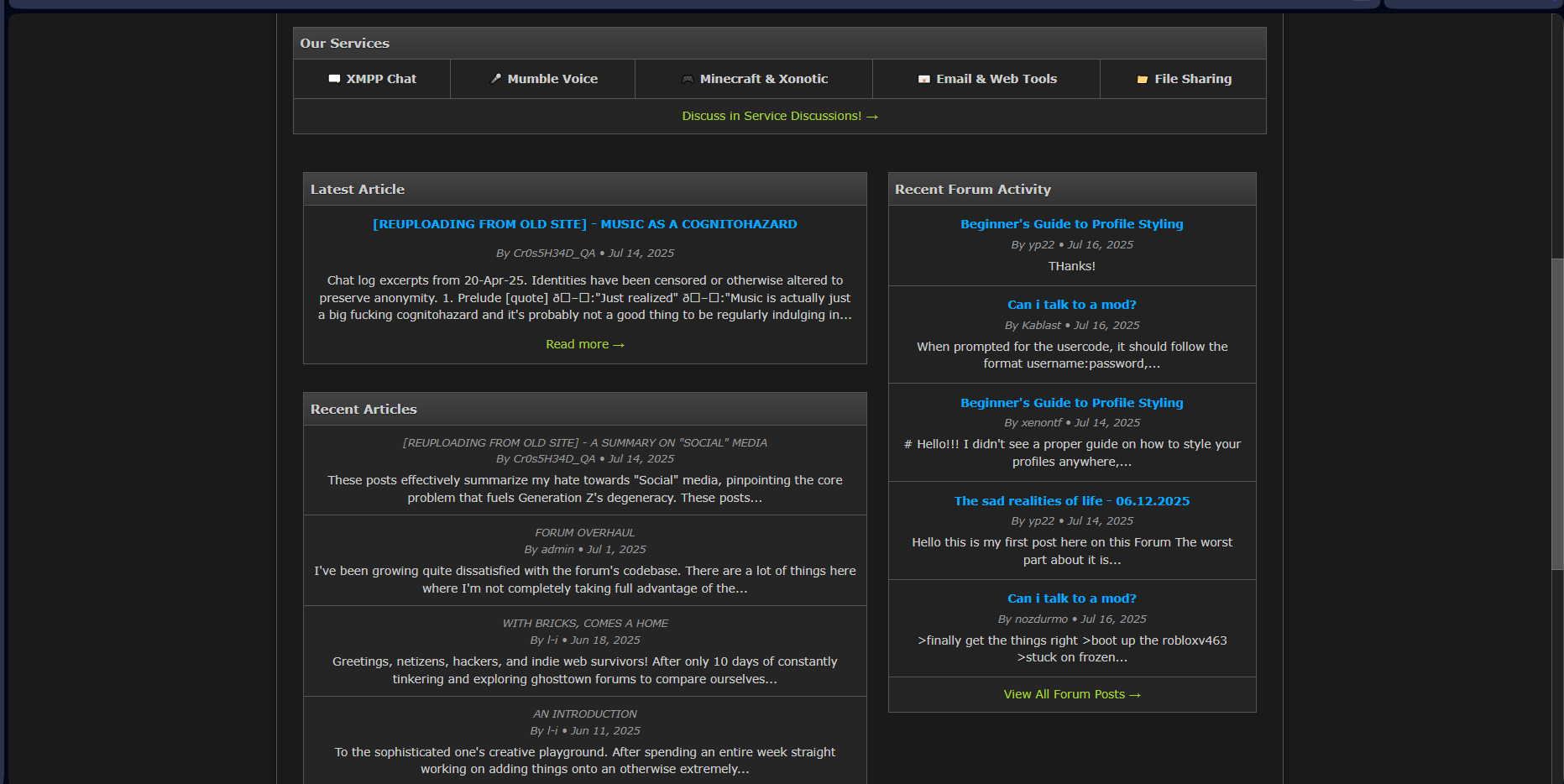Screen dimensions: 1564x784
Task: Open Profile Styling guide post by xenontf
Action: click(1071, 403)
